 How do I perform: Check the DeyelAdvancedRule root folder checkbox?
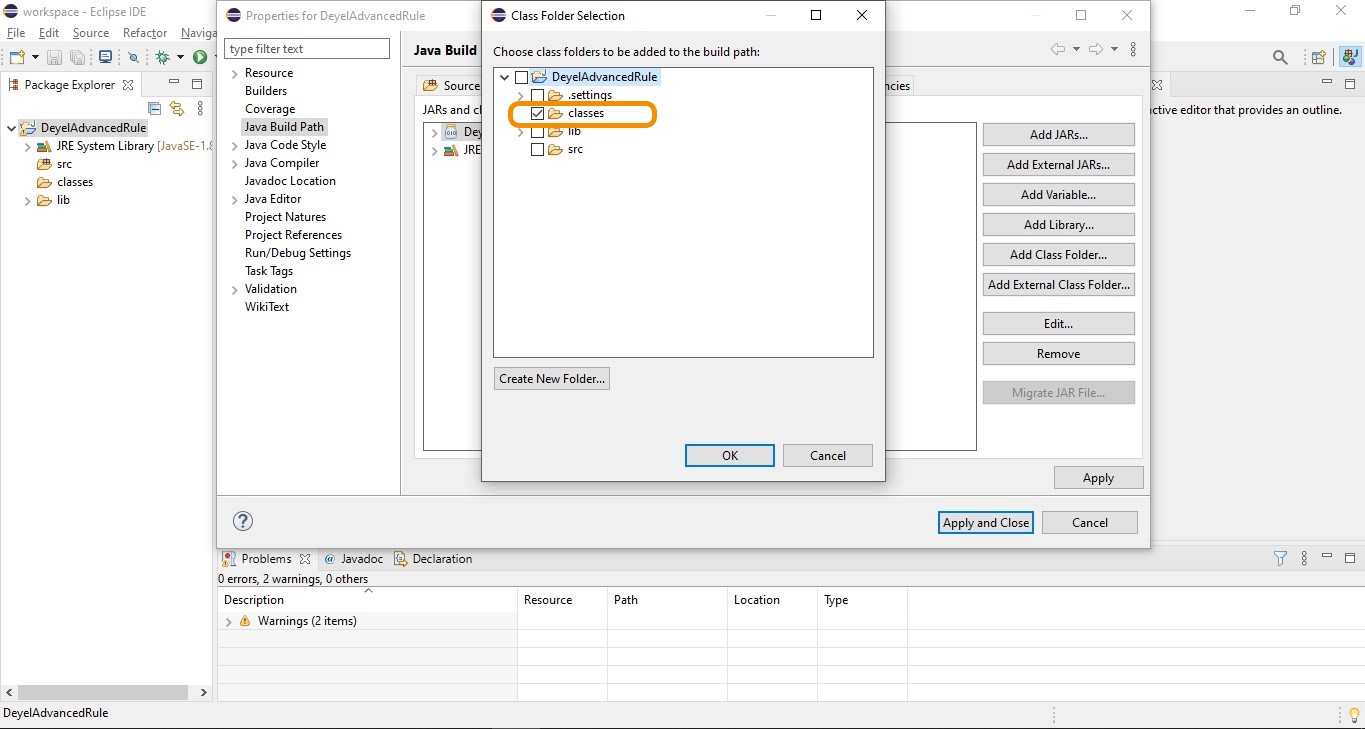point(521,77)
